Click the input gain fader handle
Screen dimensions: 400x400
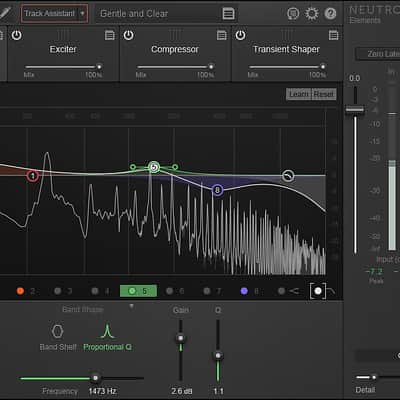pyautogui.click(x=355, y=109)
